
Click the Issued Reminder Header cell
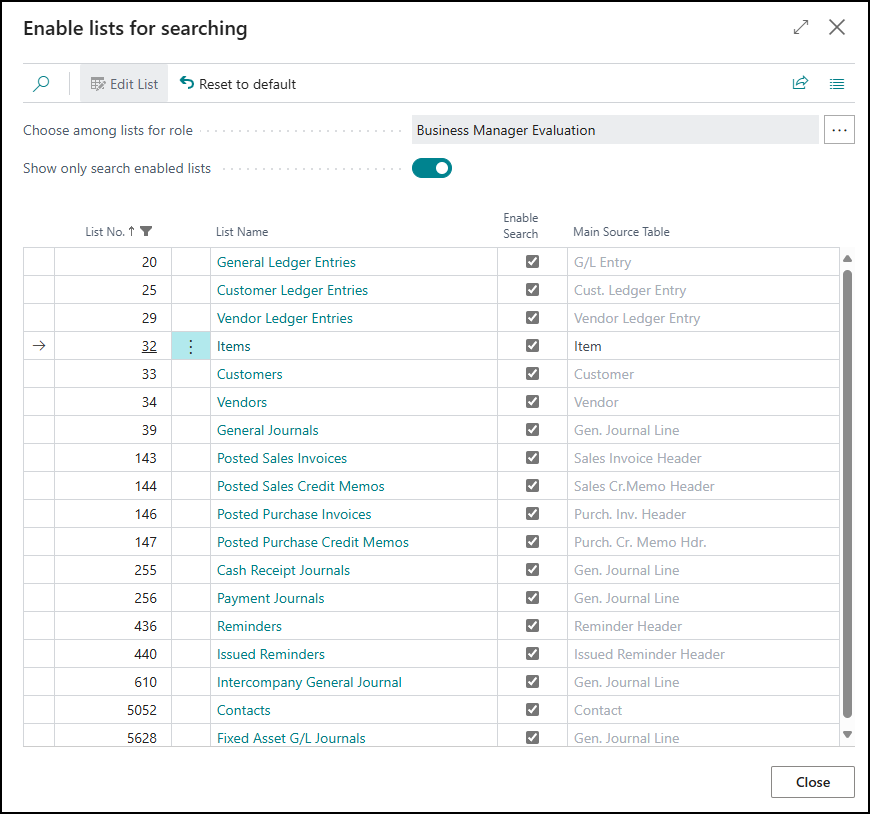pyautogui.click(x=703, y=654)
